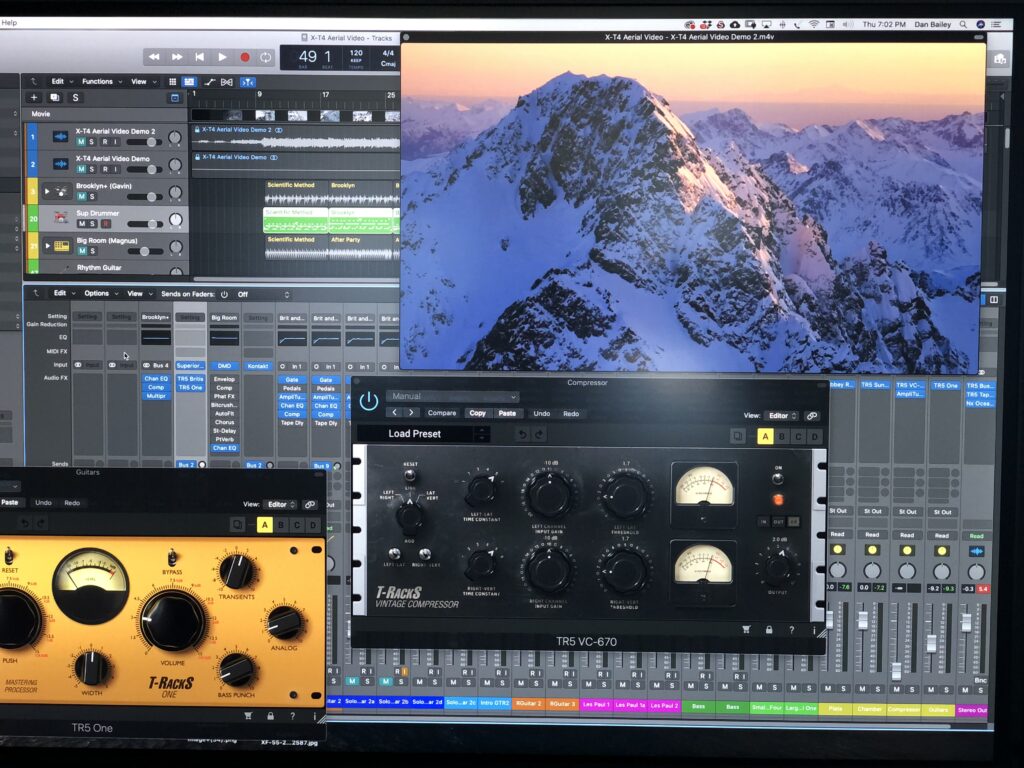Start playback with the Play button
This screenshot has height=768, width=1024.
(222, 57)
